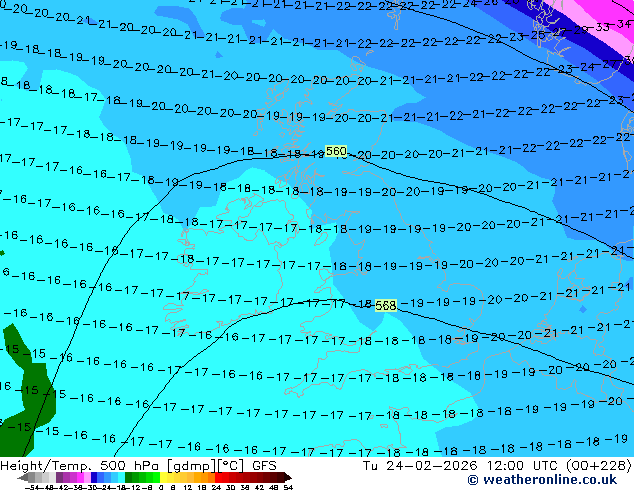This screenshot has height=490, width=634.
Task: Click the 'Height/Temp. 500 hPa' map title
Action: 82,466
